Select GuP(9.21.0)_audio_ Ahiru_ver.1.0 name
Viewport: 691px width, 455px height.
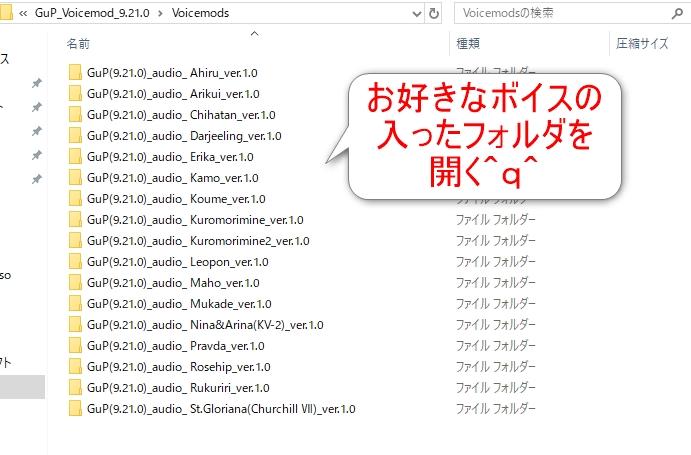172,73
